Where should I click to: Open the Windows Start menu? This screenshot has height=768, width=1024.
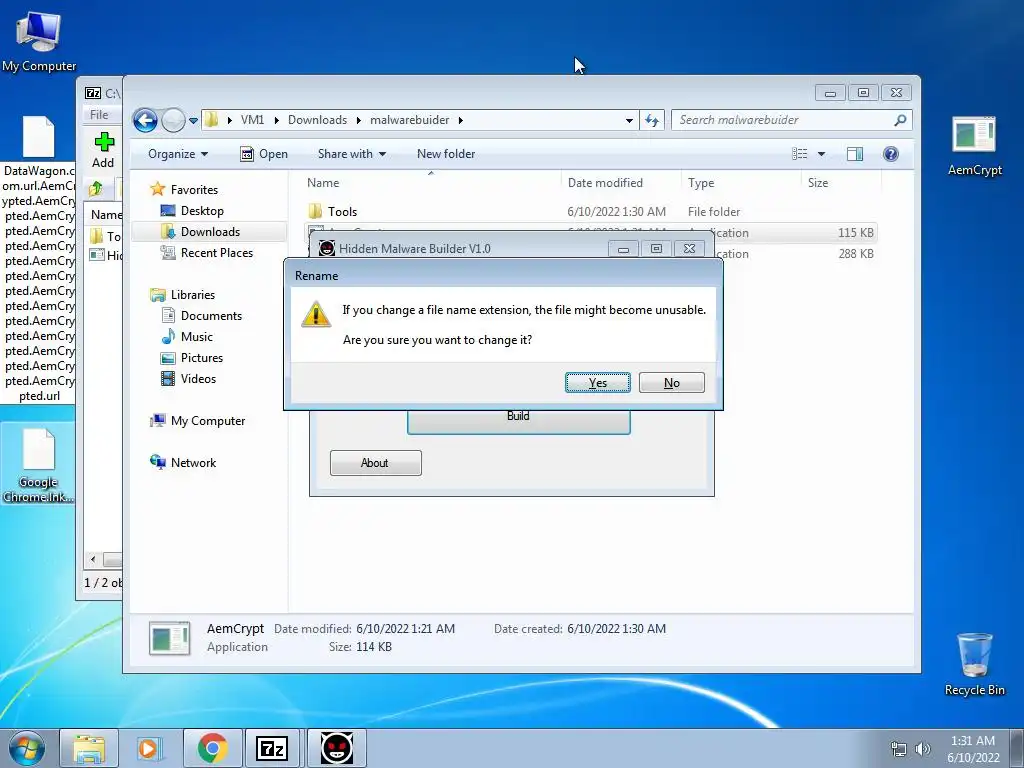(x=27, y=748)
